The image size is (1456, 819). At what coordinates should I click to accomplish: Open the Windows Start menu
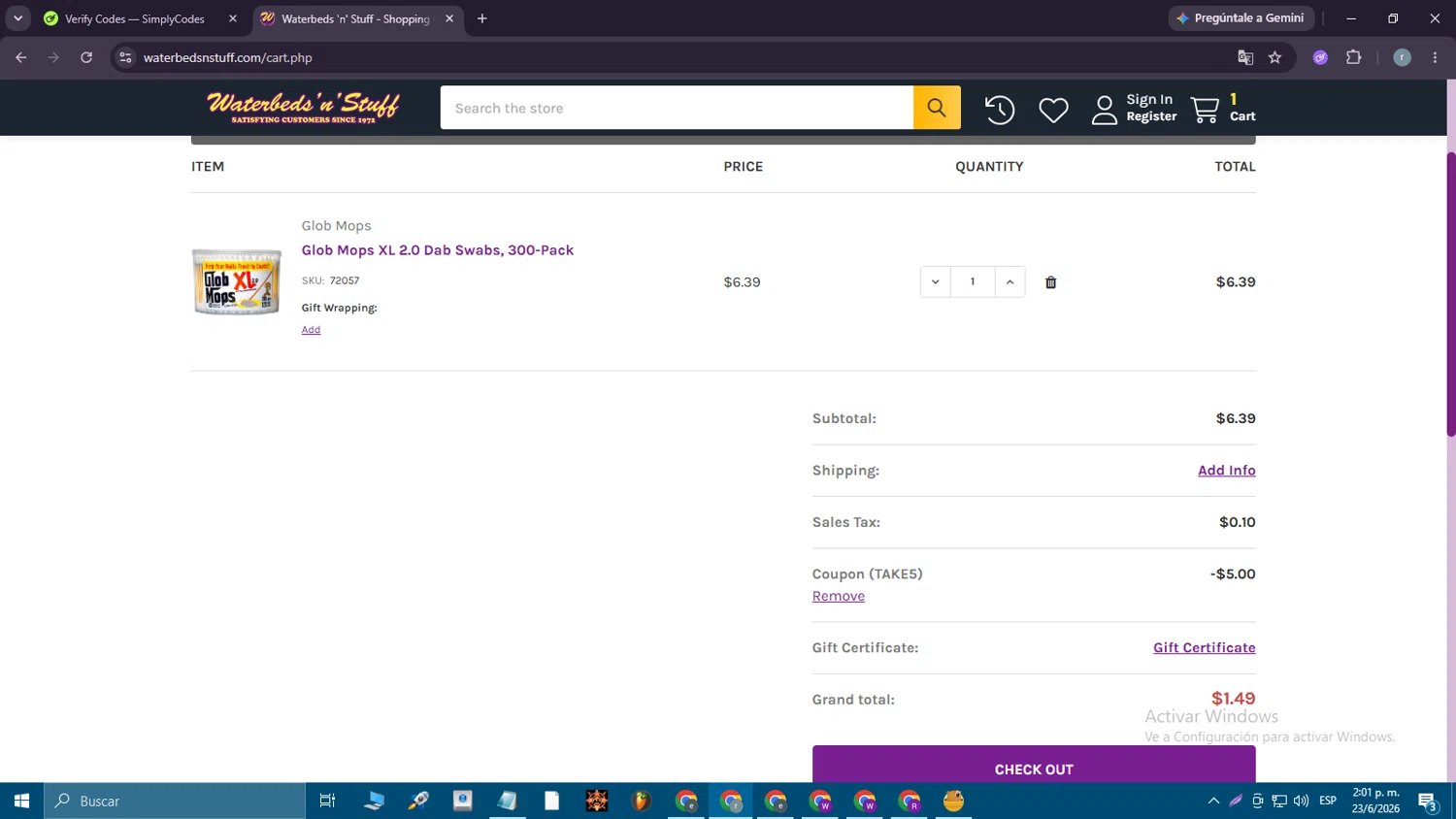[x=21, y=801]
